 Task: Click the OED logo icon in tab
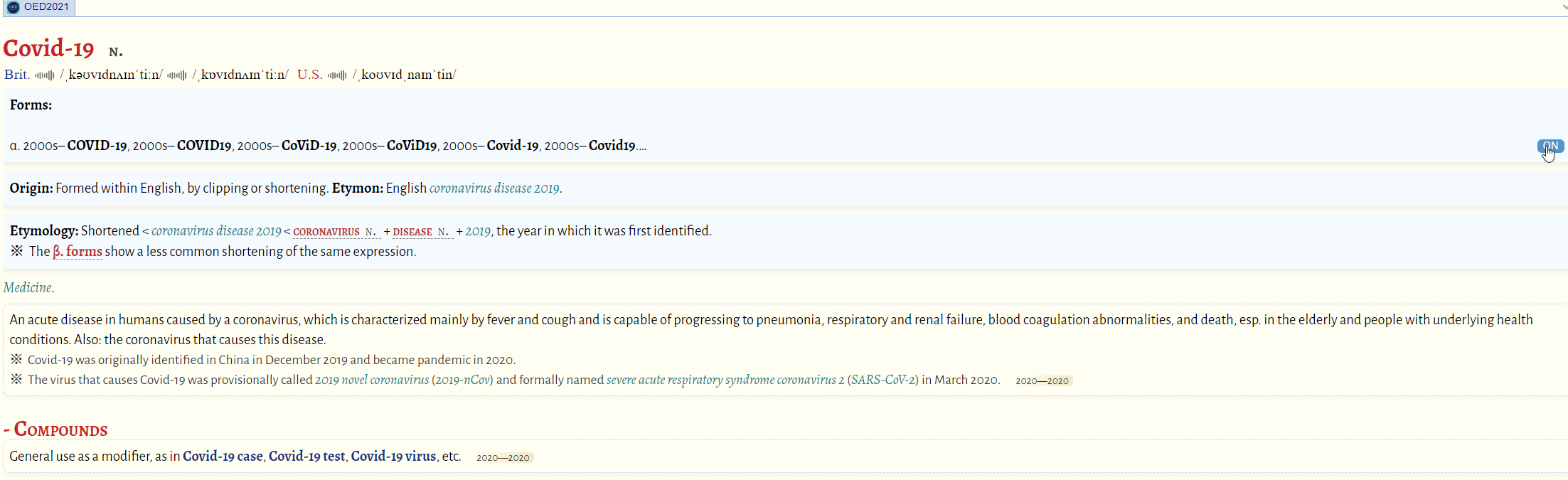click(13, 7)
